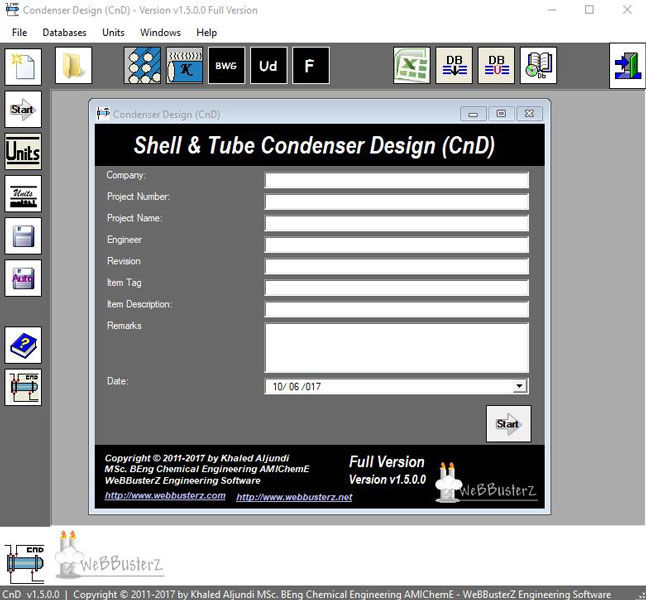Open the Windows menu
The width and height of the screenshot is (646, 600).
coord(160,33)
